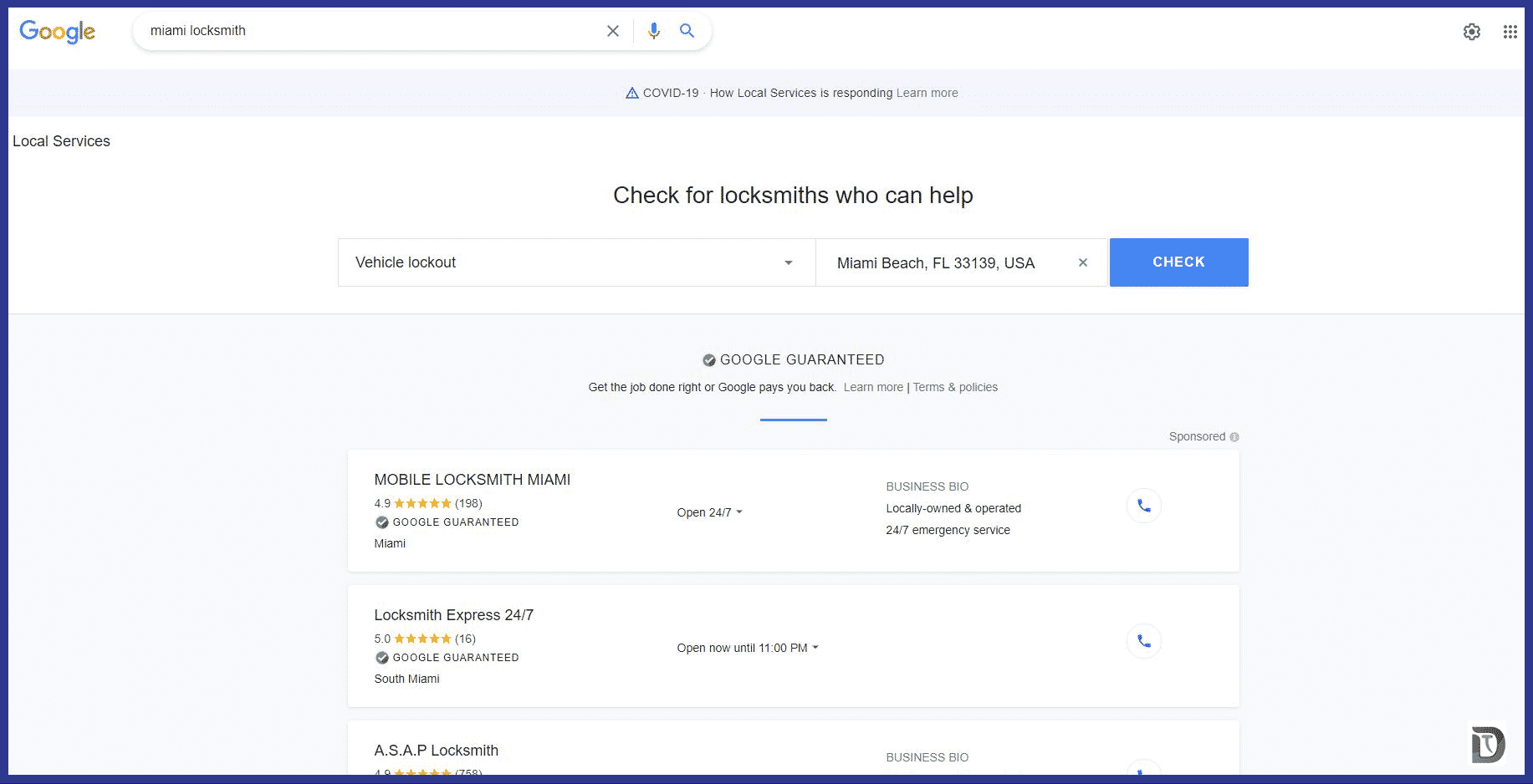Click the '24/7 emergency service' bio text
The width and height of the screenshot is (1533, 784).
pos(948,530)
